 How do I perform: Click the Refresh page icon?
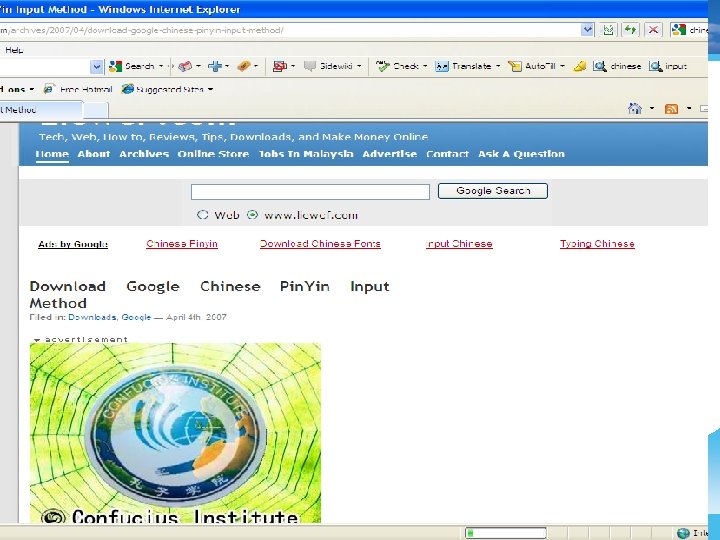pyautogui.click(x=630, y=30)
